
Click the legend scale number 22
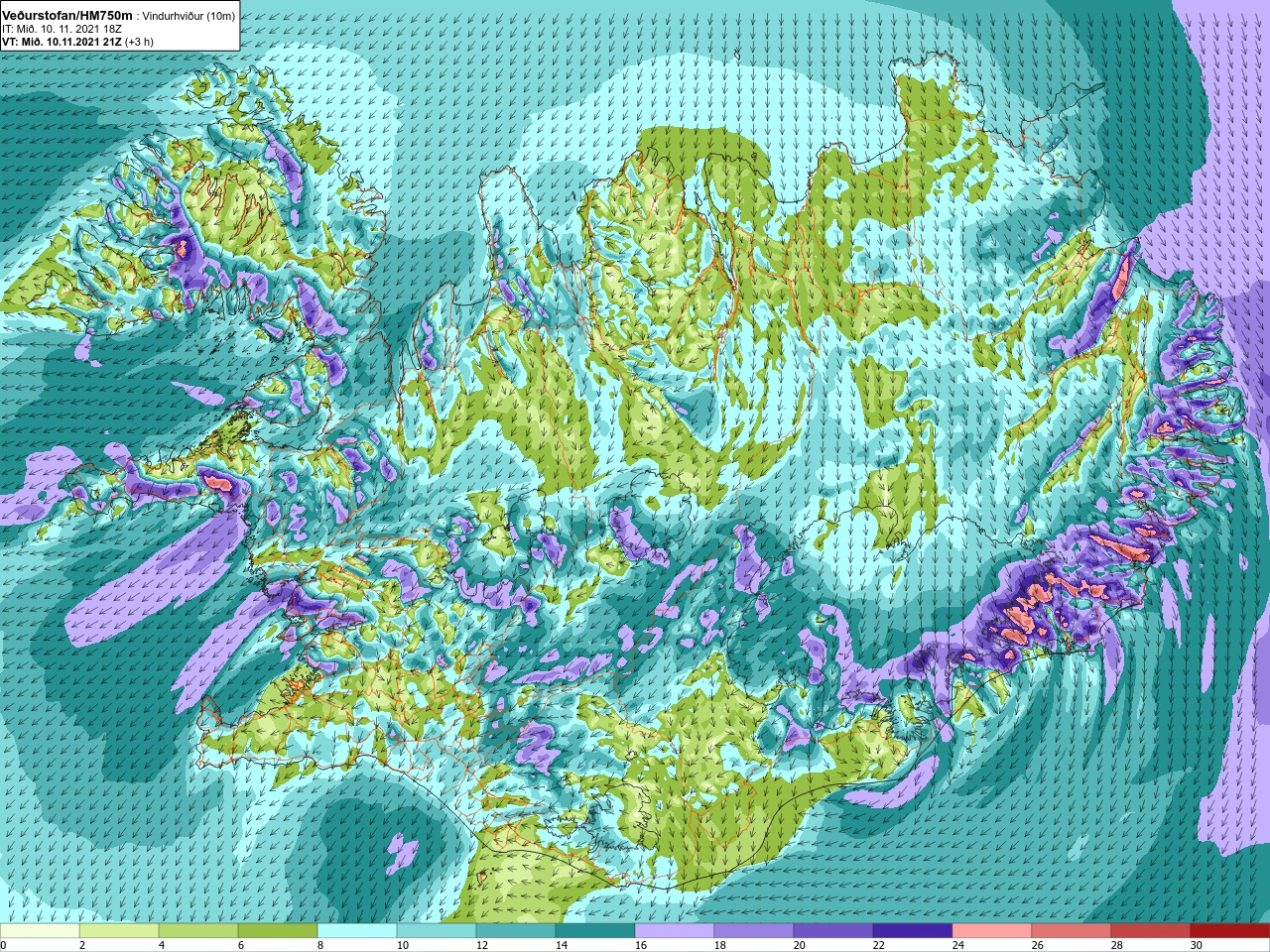pos(879,945)
